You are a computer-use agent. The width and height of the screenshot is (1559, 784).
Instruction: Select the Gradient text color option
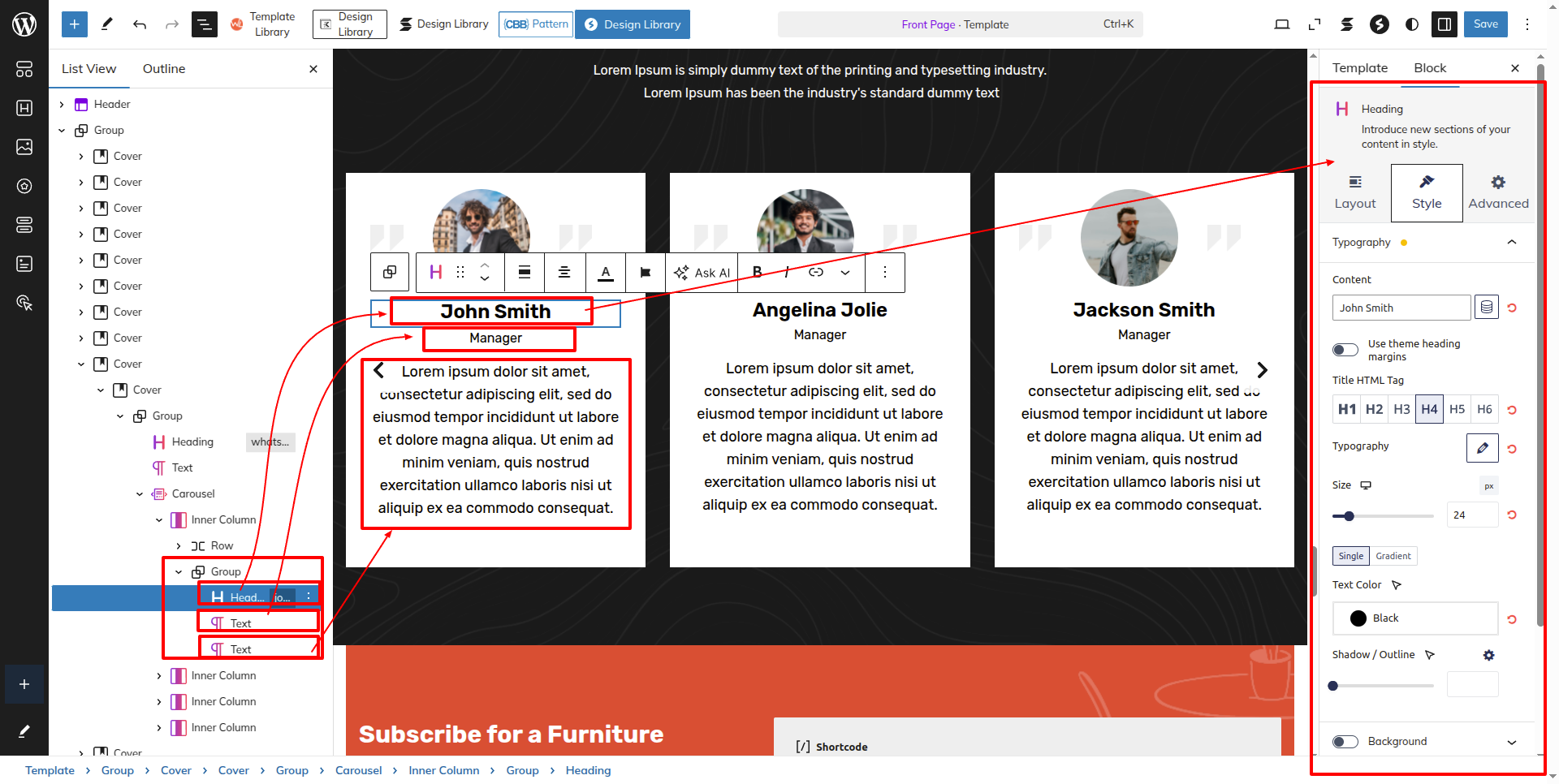1393,556
